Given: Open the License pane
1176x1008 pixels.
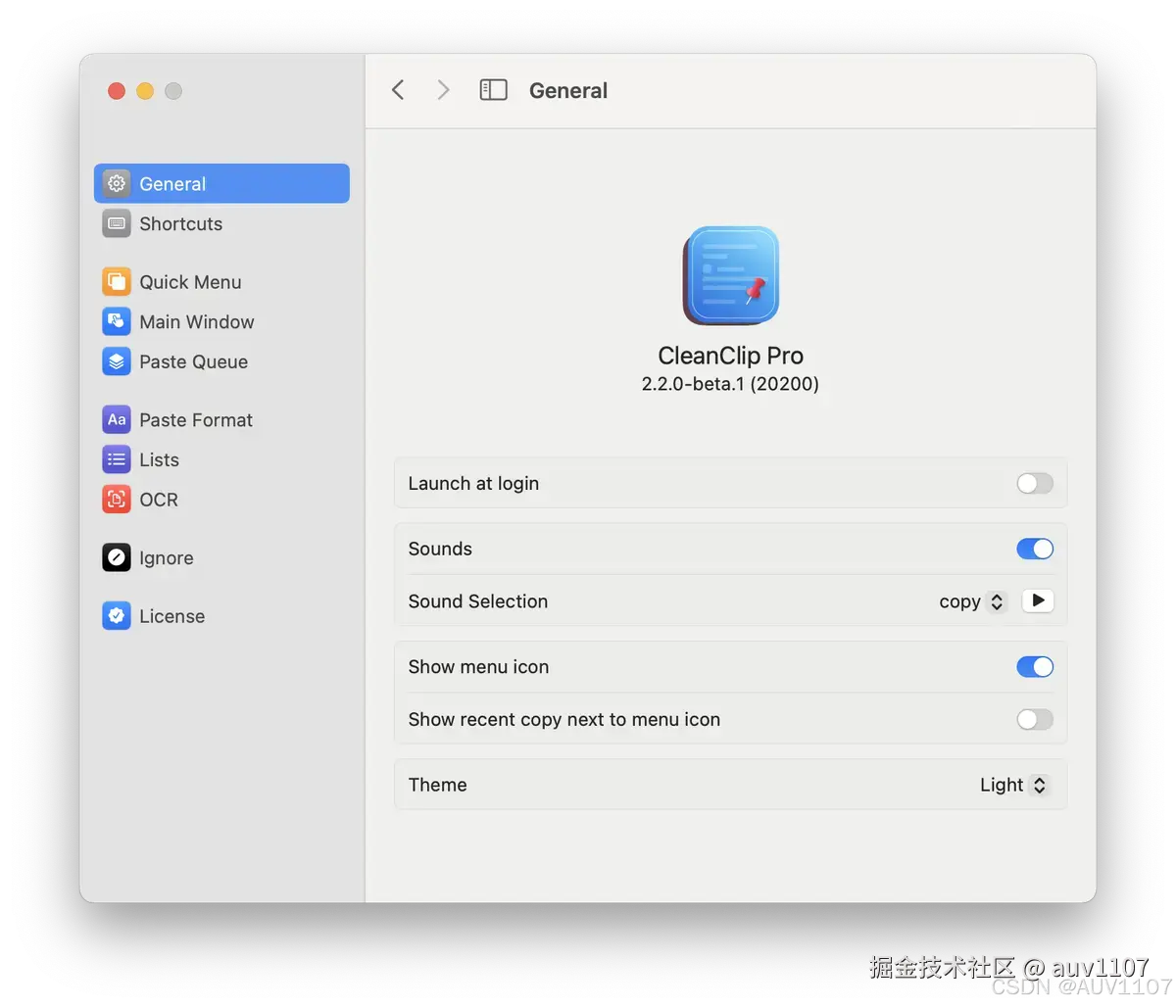Looking at the screenshot, I should [x=221, y=616].
